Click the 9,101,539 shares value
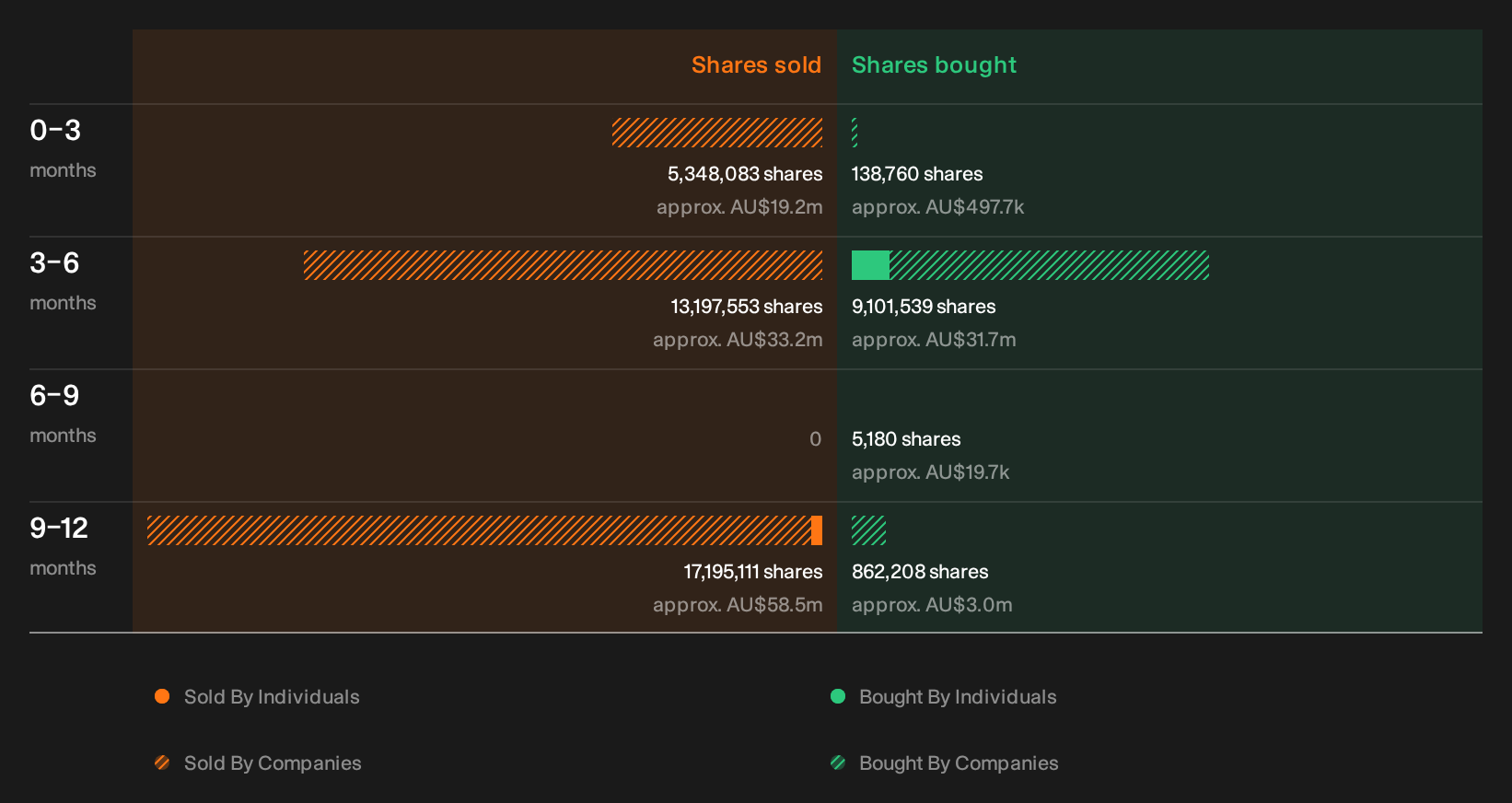Image resolution: width=1512 pixels, height=803 pixels. pyautogui.click(x=924, y=307)
